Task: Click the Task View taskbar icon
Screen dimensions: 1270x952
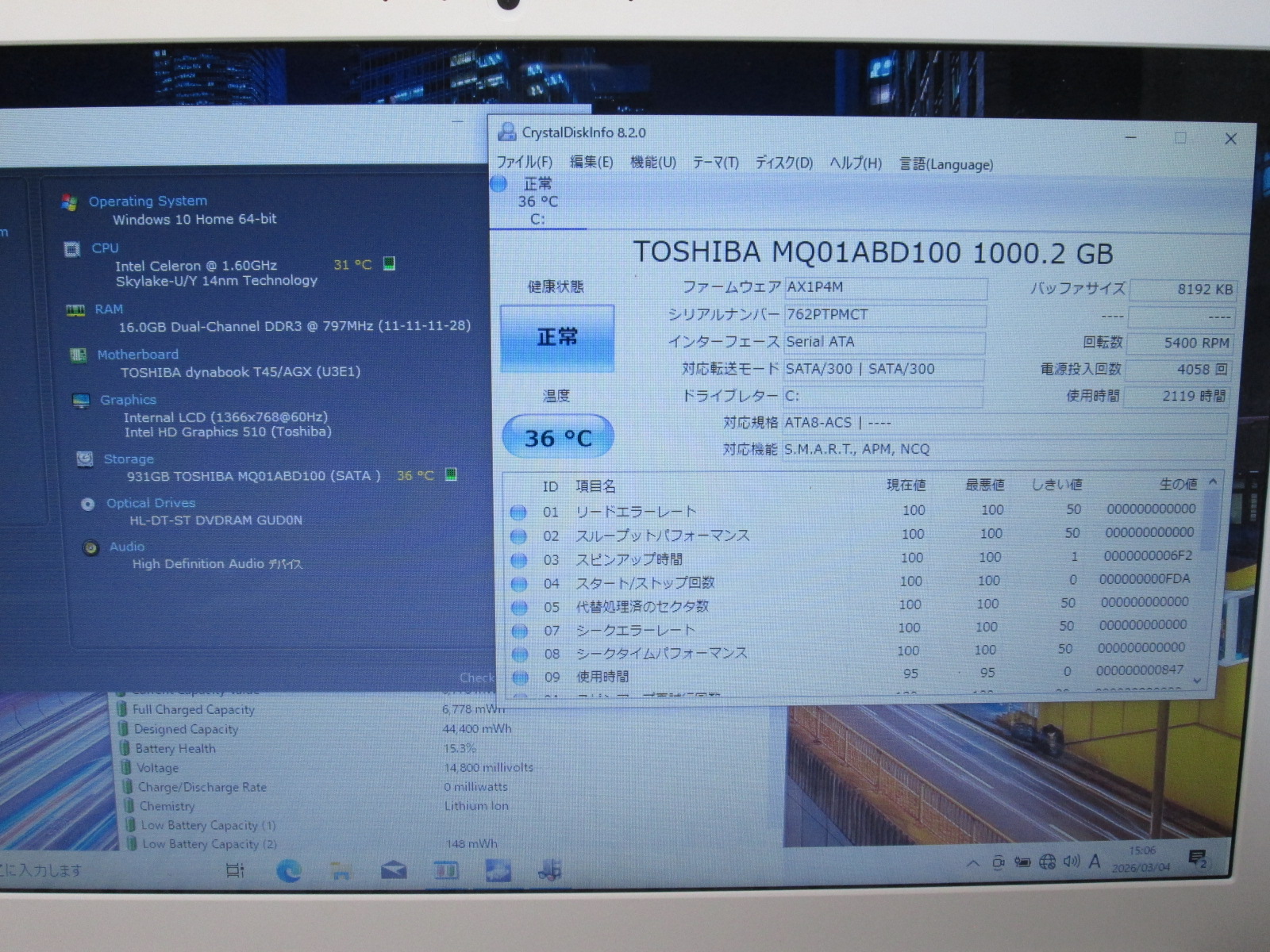Action: coord(235,871)
